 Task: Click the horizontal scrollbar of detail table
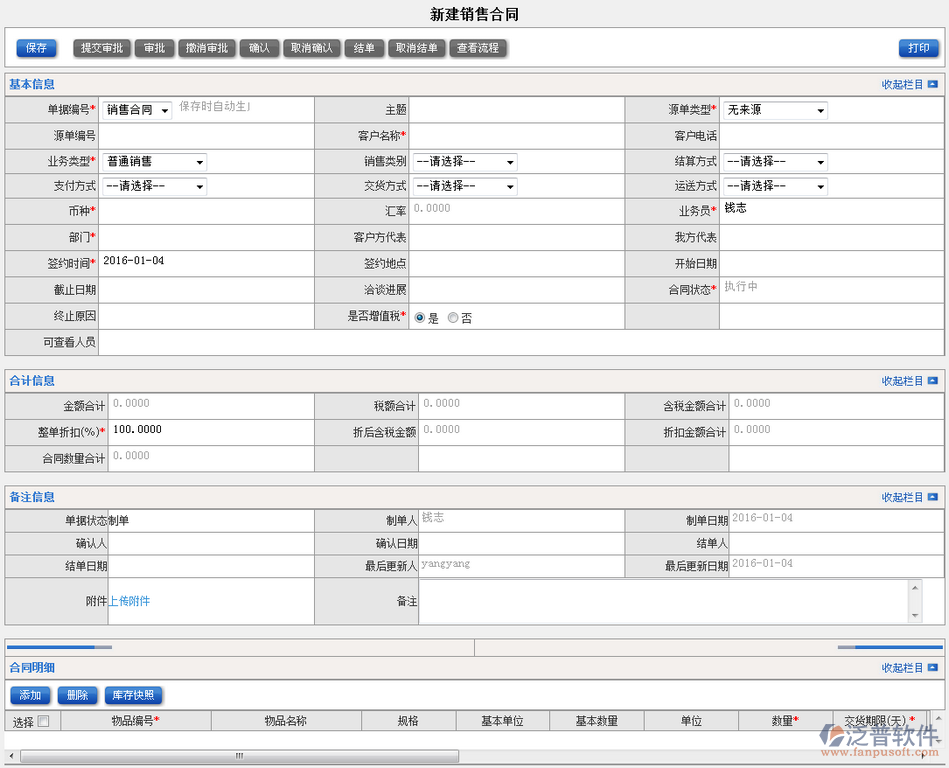coord(238,756)
